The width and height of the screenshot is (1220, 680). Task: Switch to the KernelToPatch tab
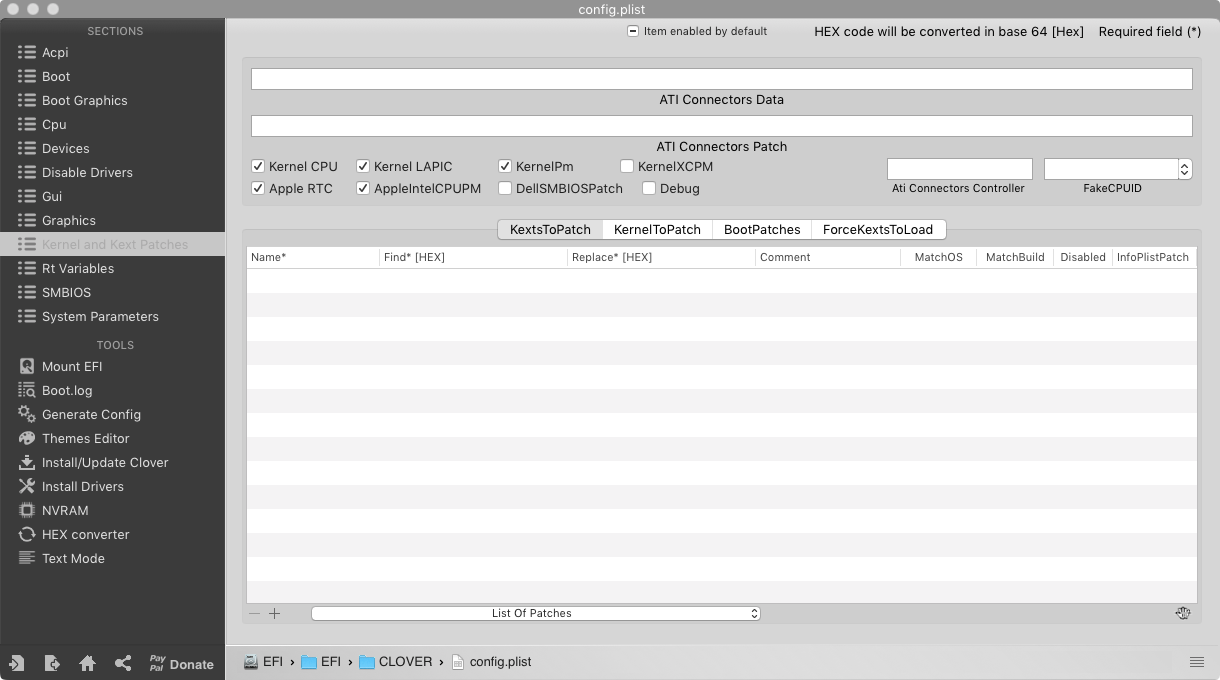click(657, 229)
